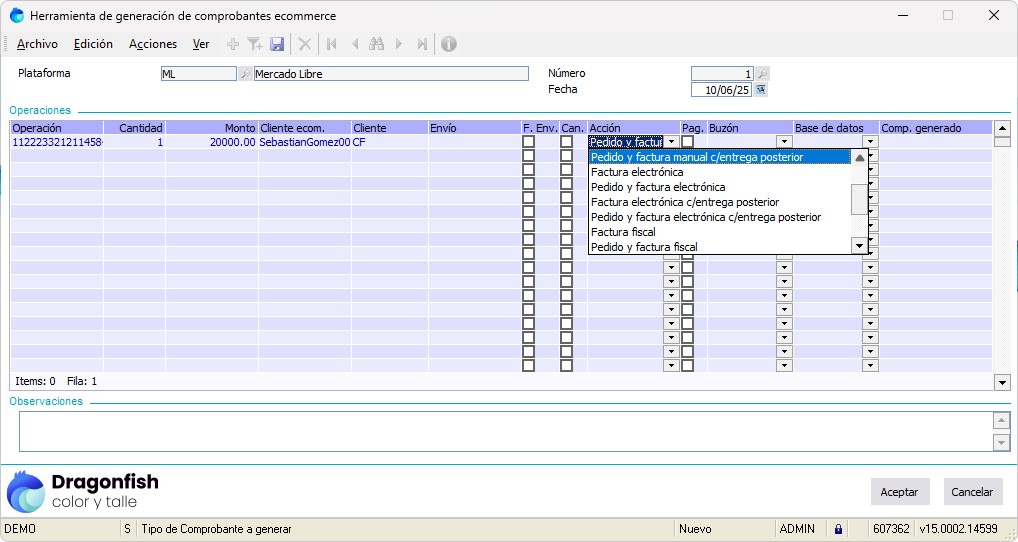Image resolution: width=1018 pixels, height=542 pixels.
Task: Click the lock icon in the status bar
Action: point(838,529)
